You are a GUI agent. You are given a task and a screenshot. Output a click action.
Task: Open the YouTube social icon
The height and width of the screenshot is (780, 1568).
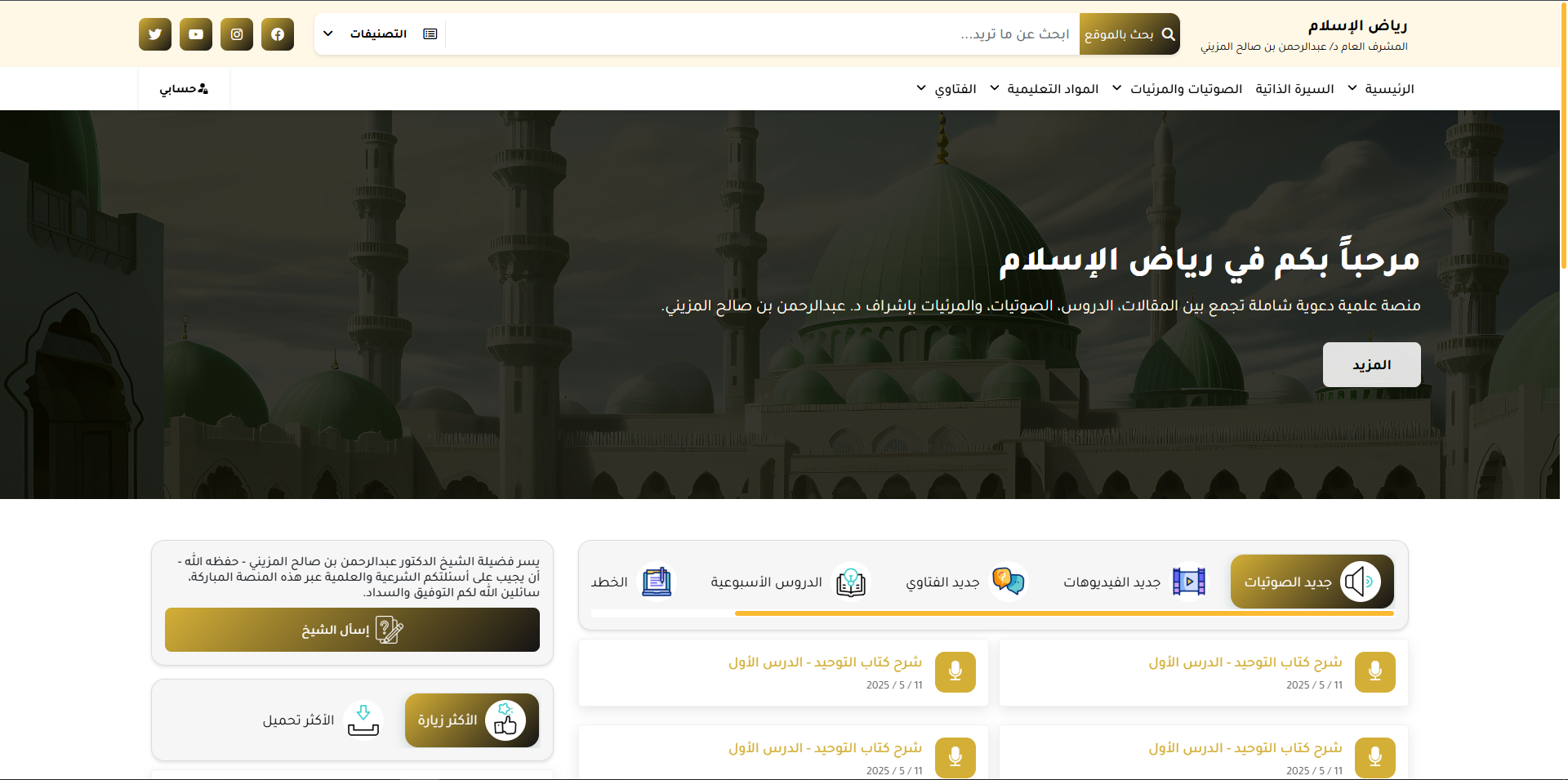tap(196, 34)
